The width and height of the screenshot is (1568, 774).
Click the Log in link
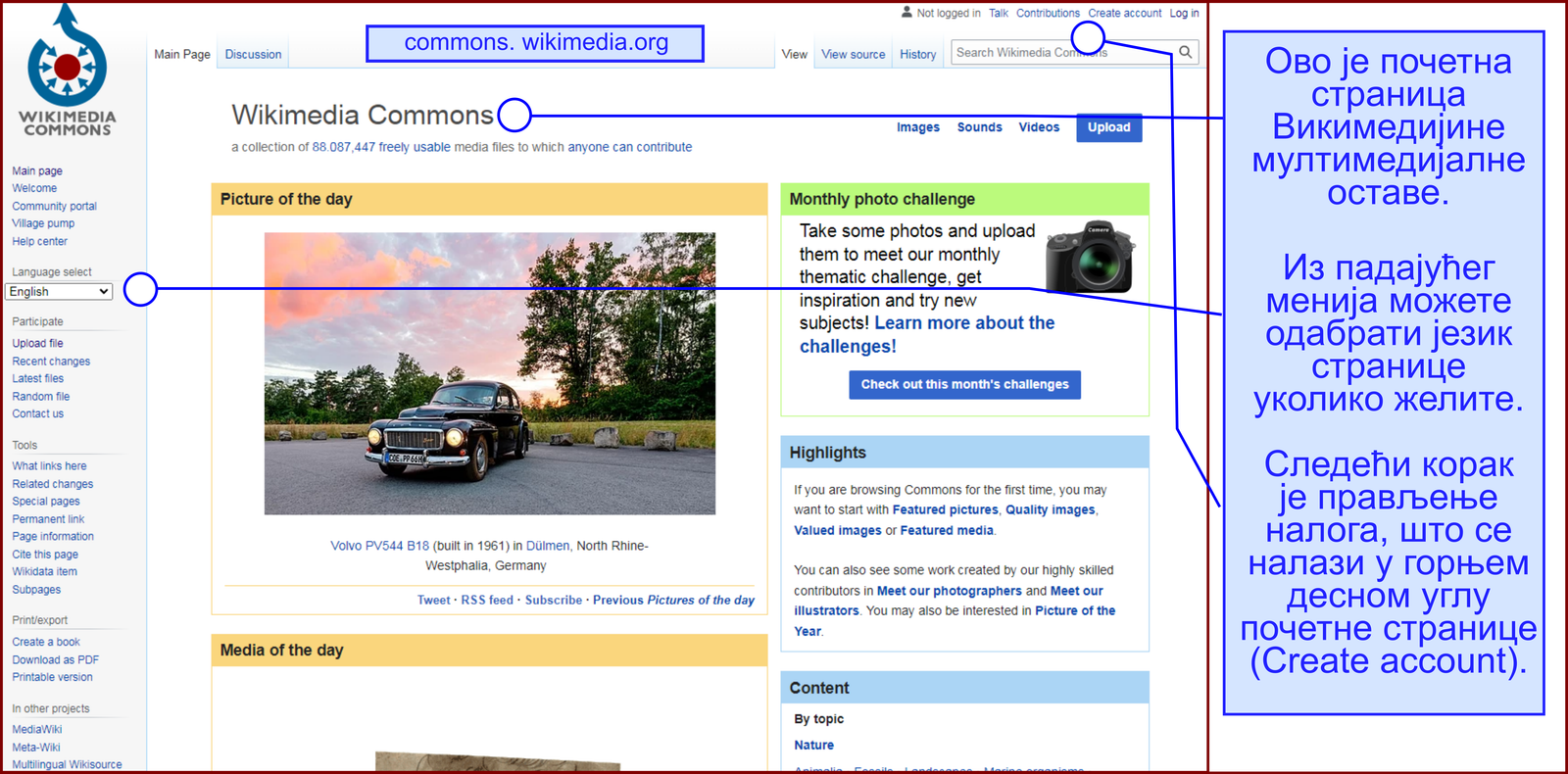(1184, 14)
